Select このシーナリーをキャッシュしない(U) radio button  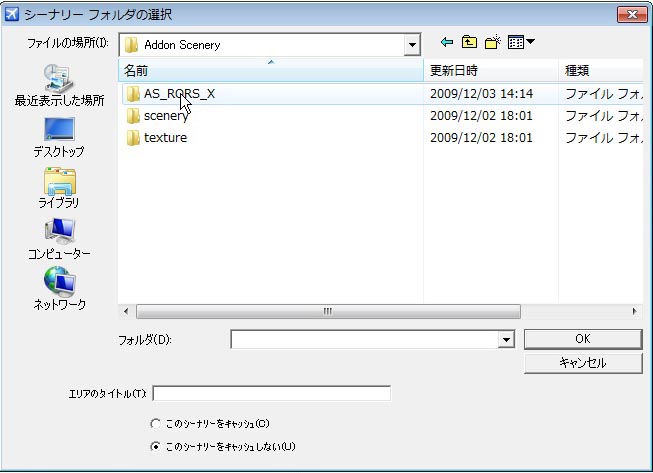[x=155, y=447]
